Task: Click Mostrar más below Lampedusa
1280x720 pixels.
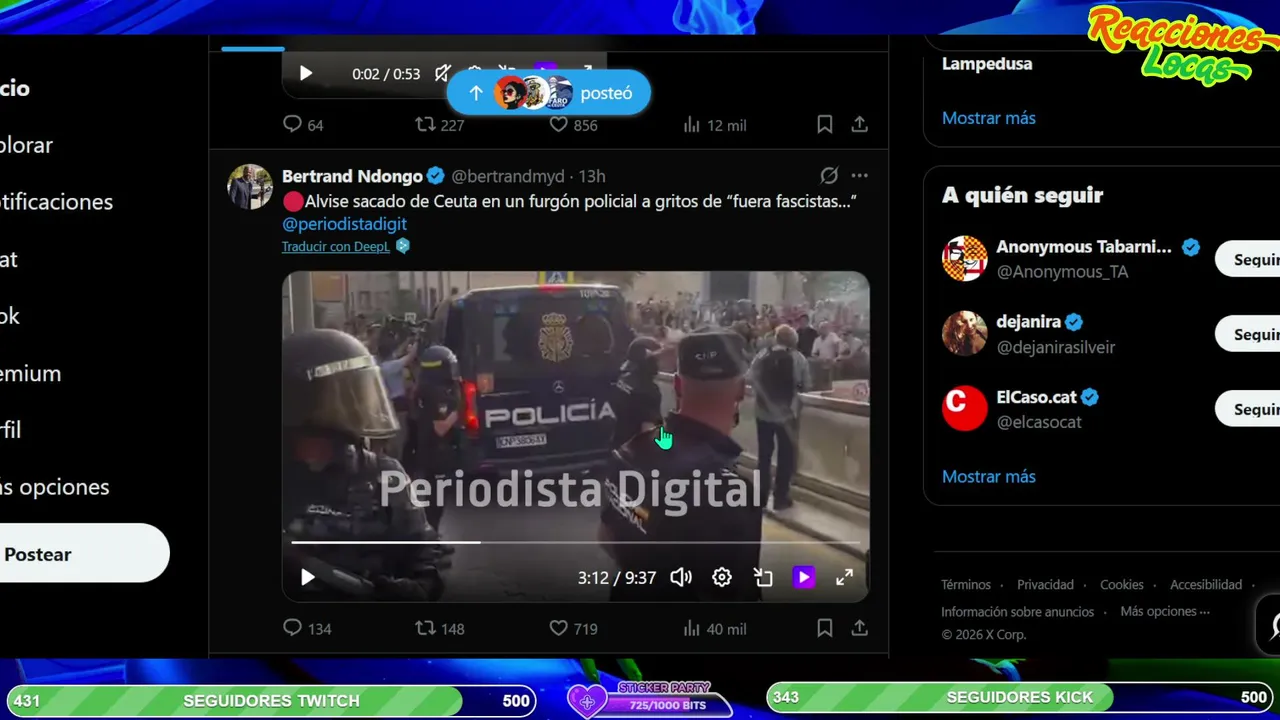Action: coord(989,118)
